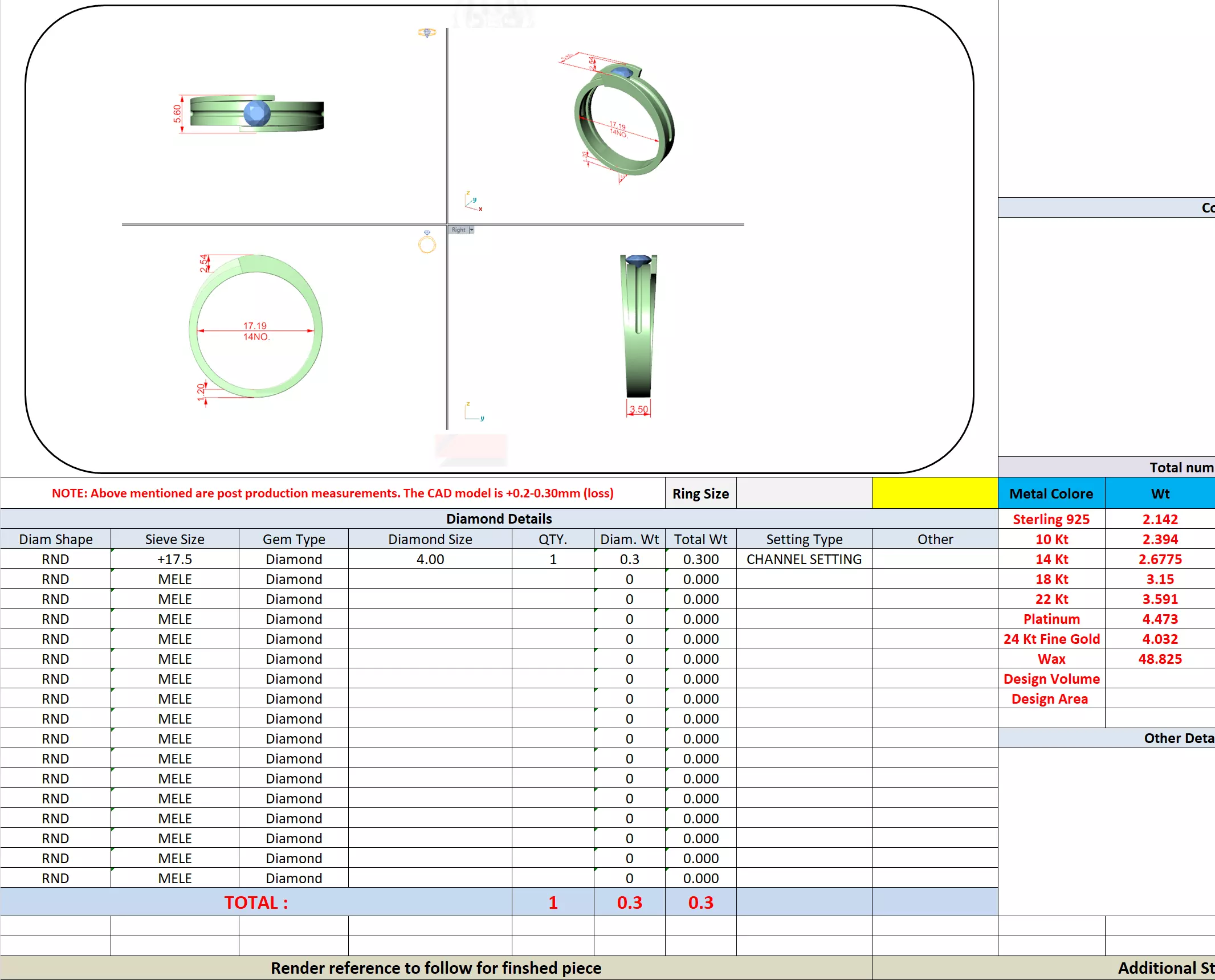1215x980 pixels.
Task: Select the yellow highlighted cell beside Ring Size
Action: 935,493
